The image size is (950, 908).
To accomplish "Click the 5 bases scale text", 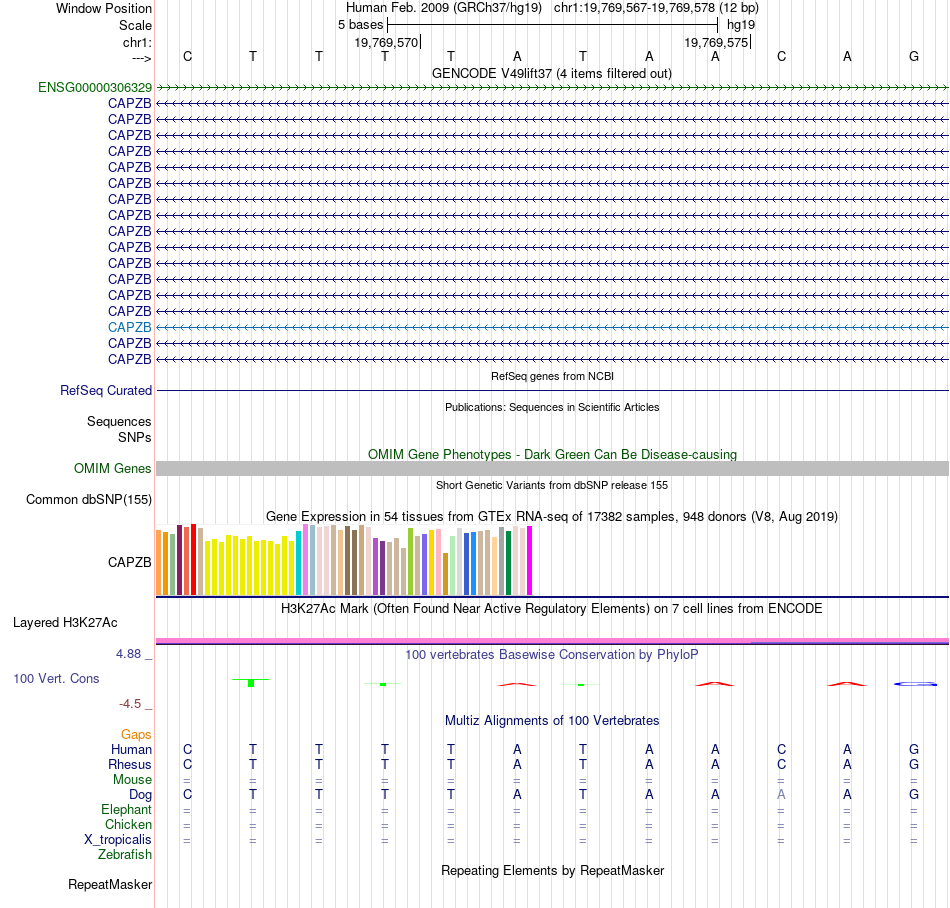I will click(x=360, y=25).
